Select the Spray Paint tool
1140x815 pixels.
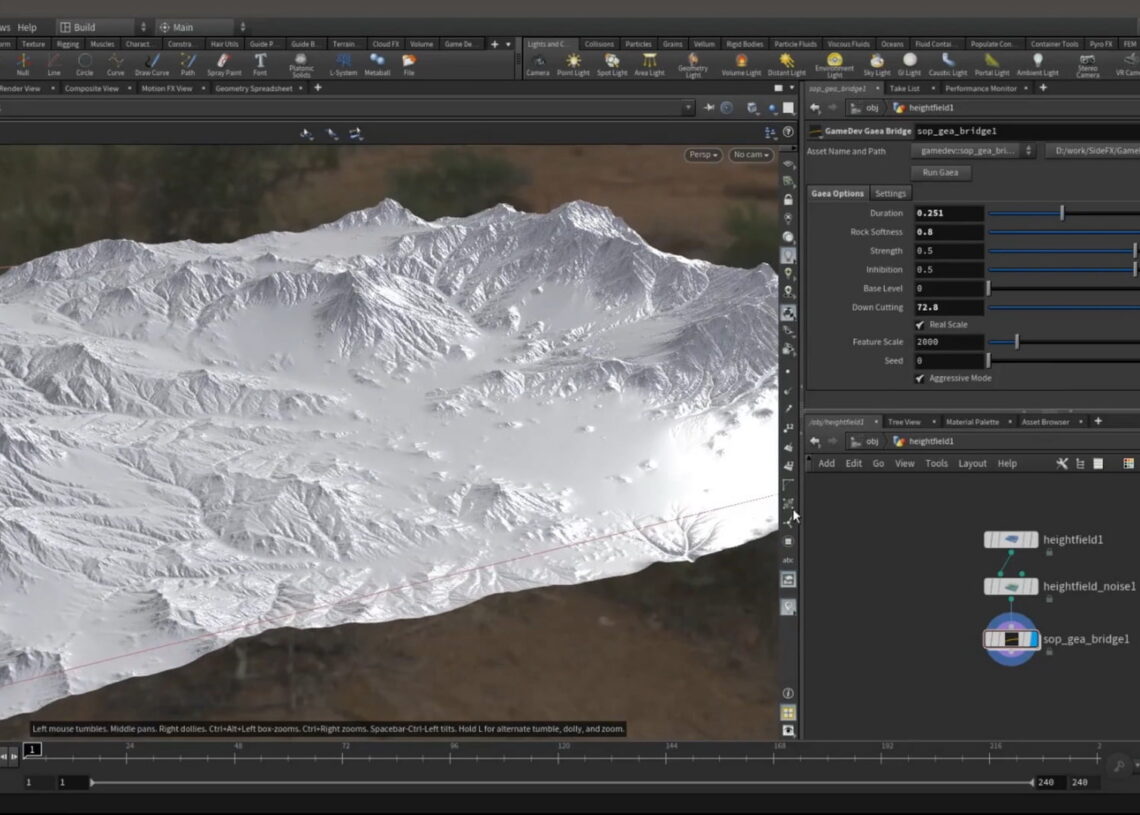[224, 65]
